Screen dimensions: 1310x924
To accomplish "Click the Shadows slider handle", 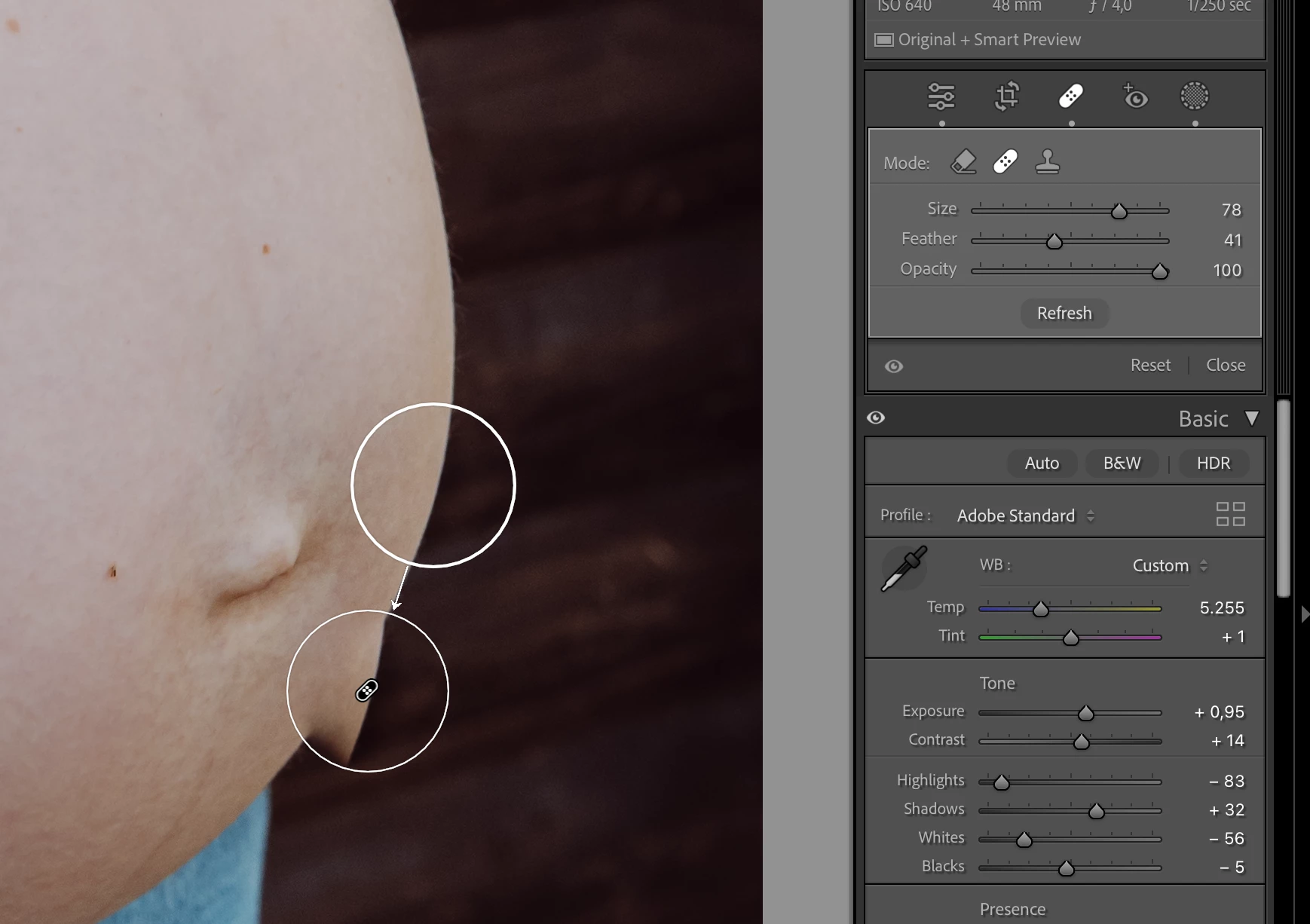I will (x=1097, y=812).
